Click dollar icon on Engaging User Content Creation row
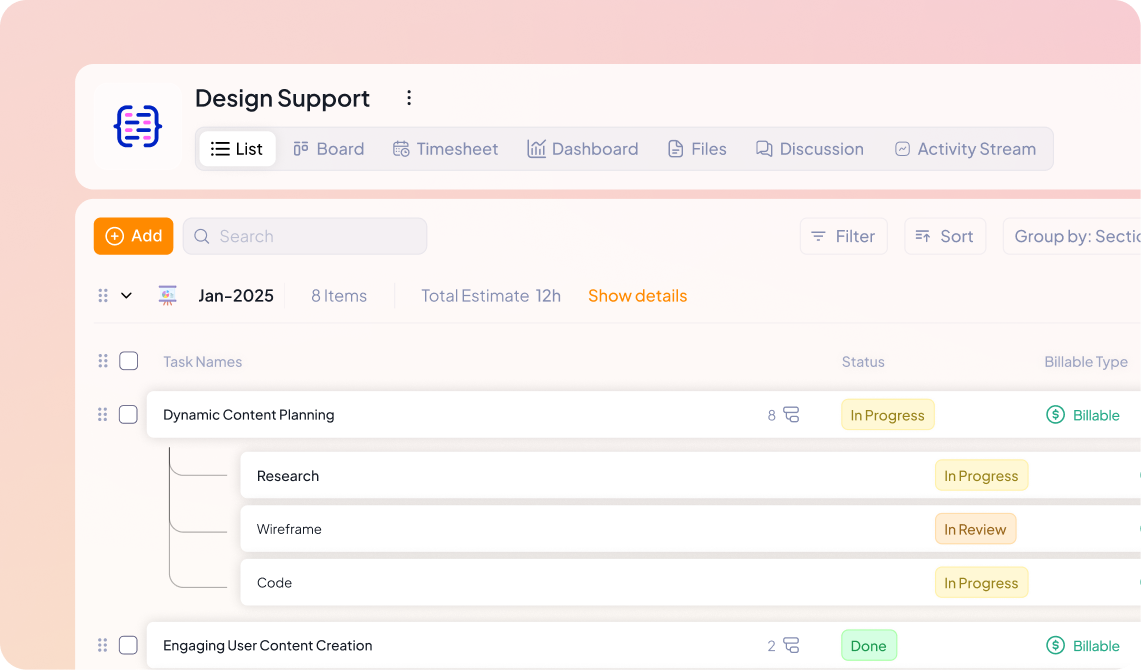The height and width of the screenshot is (670, 1141). pos(1055,645)
